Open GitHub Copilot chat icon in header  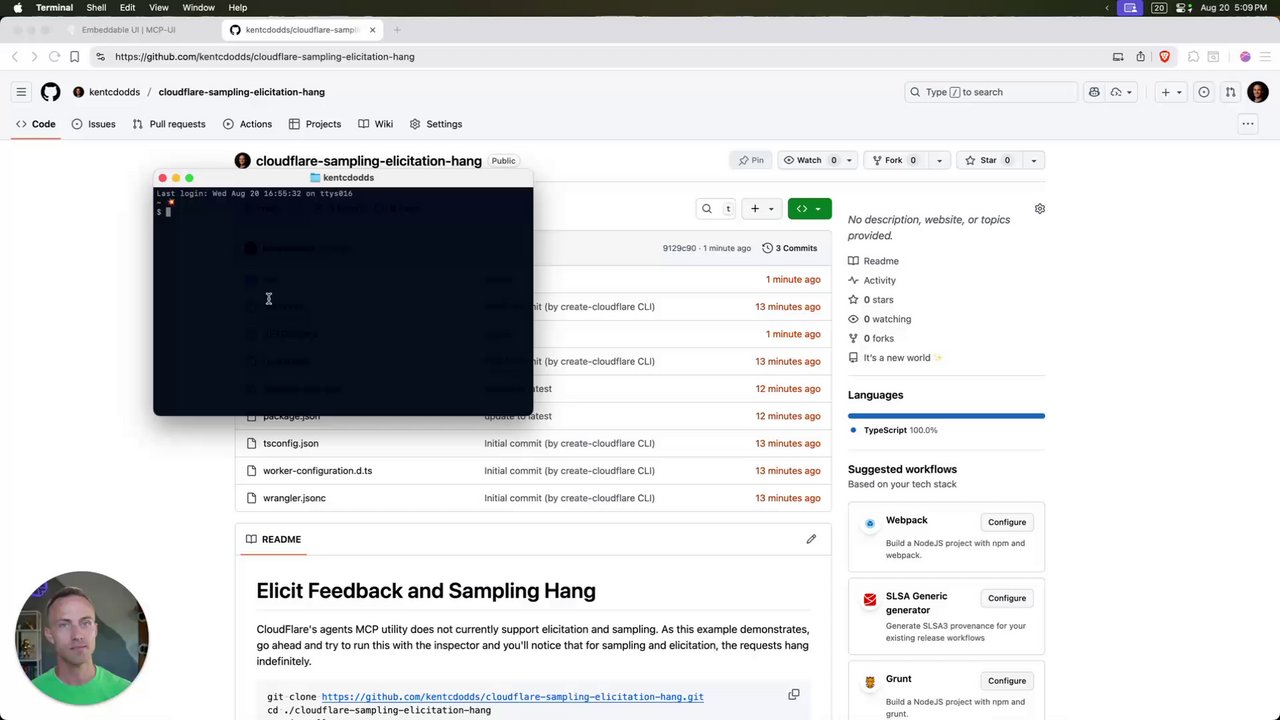point(1094,92)
